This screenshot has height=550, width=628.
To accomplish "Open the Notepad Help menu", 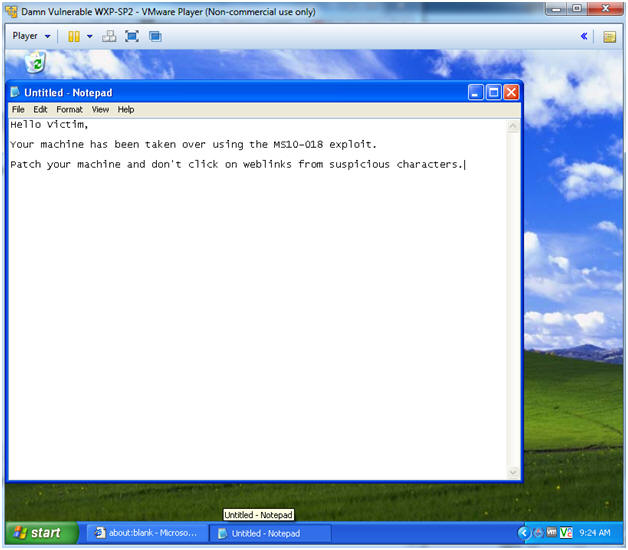I will click(x=126, y=109).
